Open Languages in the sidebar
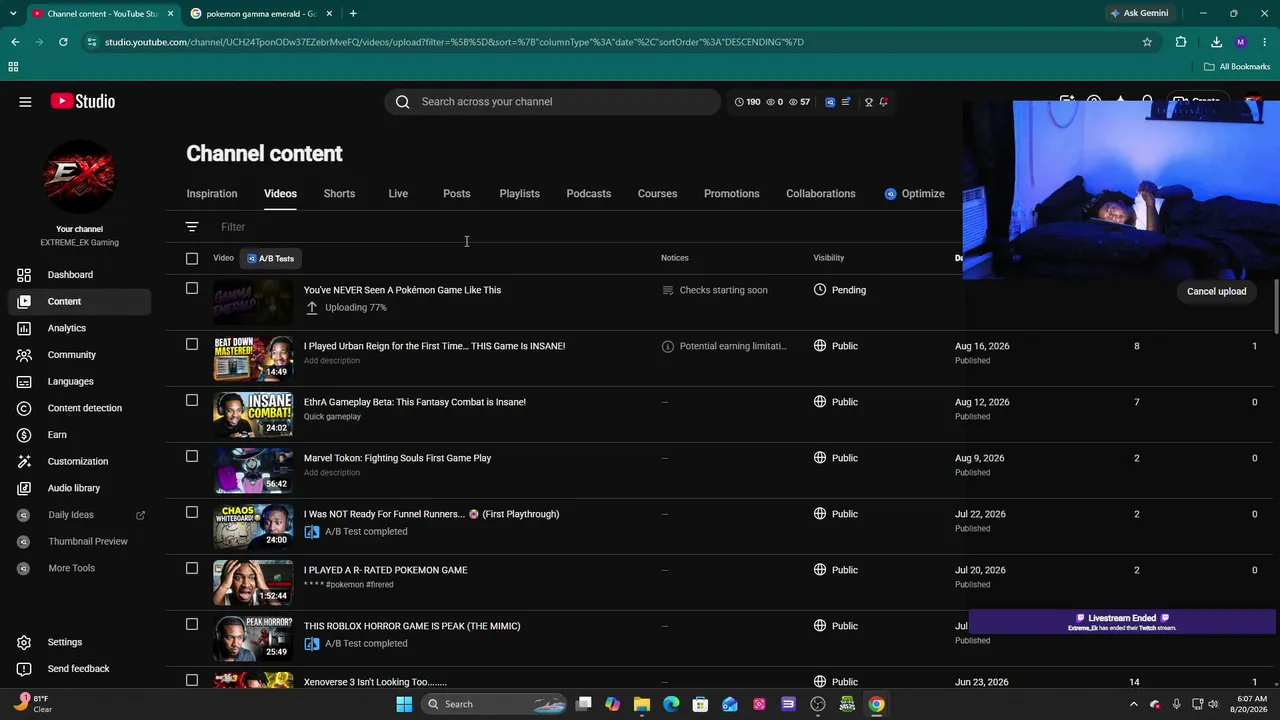1280x720 pixels. 70,382
